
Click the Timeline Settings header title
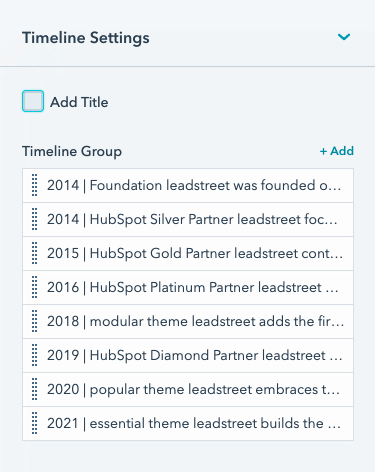[x=86, y=38]
